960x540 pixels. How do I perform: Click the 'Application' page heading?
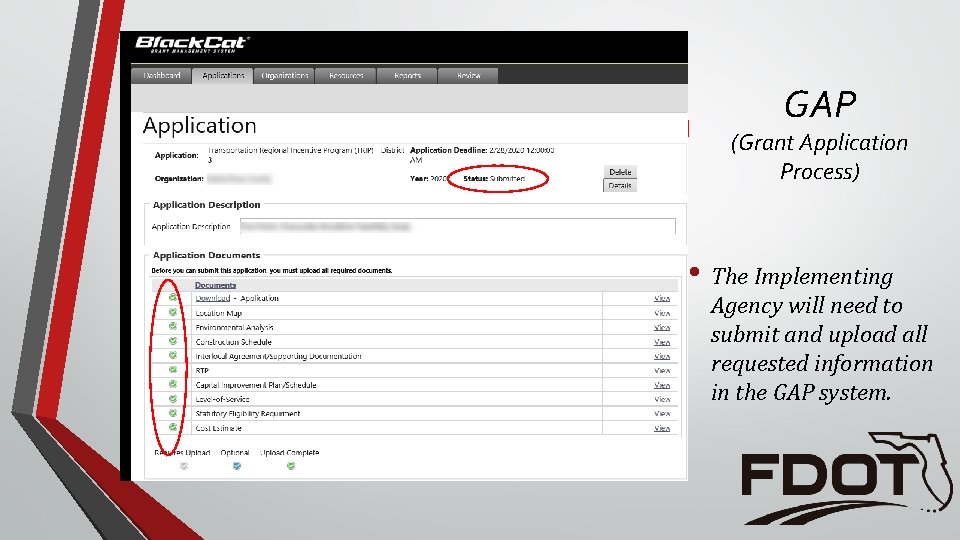(200, 126)
